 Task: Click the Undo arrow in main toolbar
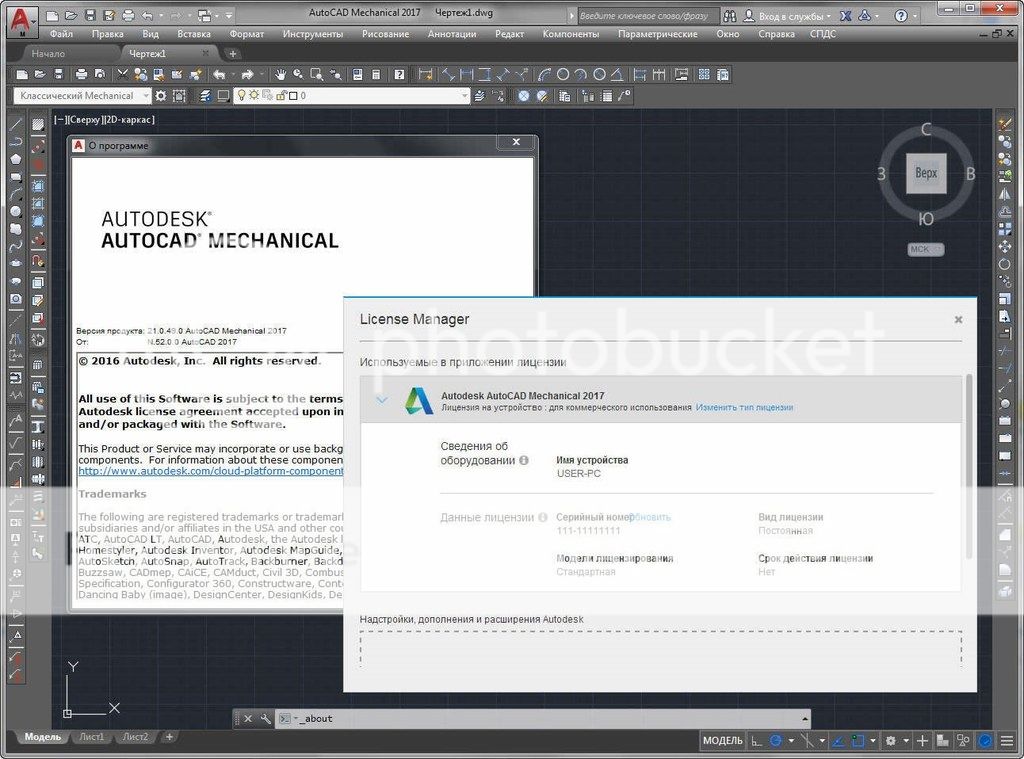point(217,74)
